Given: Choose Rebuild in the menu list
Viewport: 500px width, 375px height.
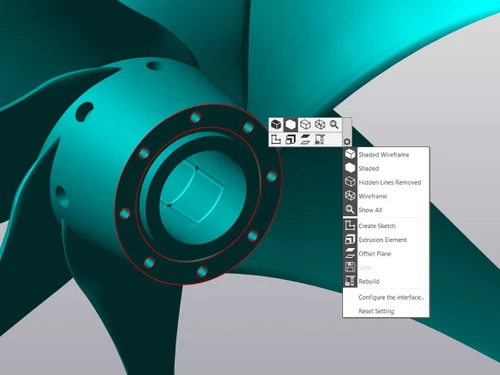Looking at the screenshot, I should [x=386, y=281].
